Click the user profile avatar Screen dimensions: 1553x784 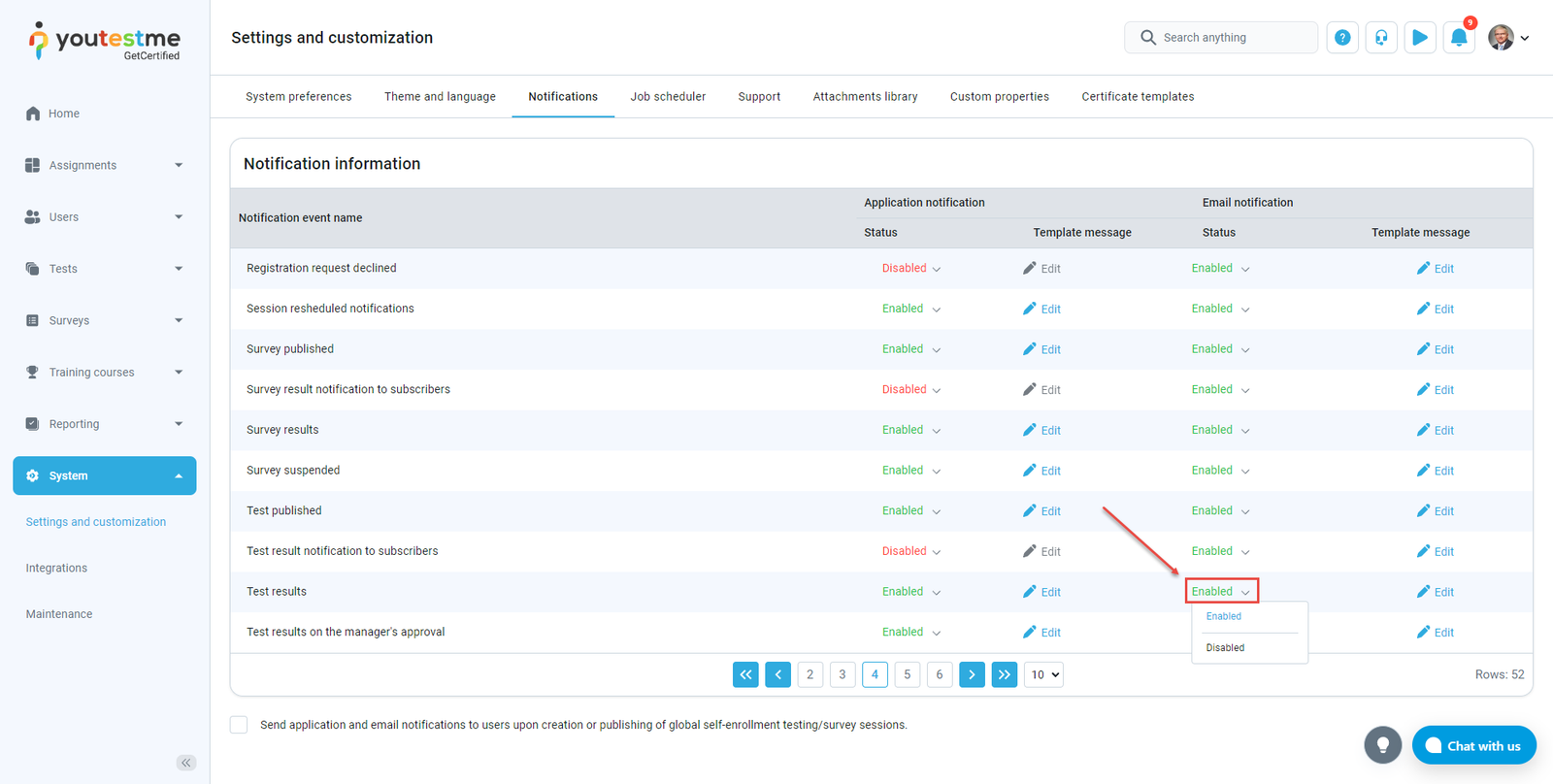pos(1501,38)
